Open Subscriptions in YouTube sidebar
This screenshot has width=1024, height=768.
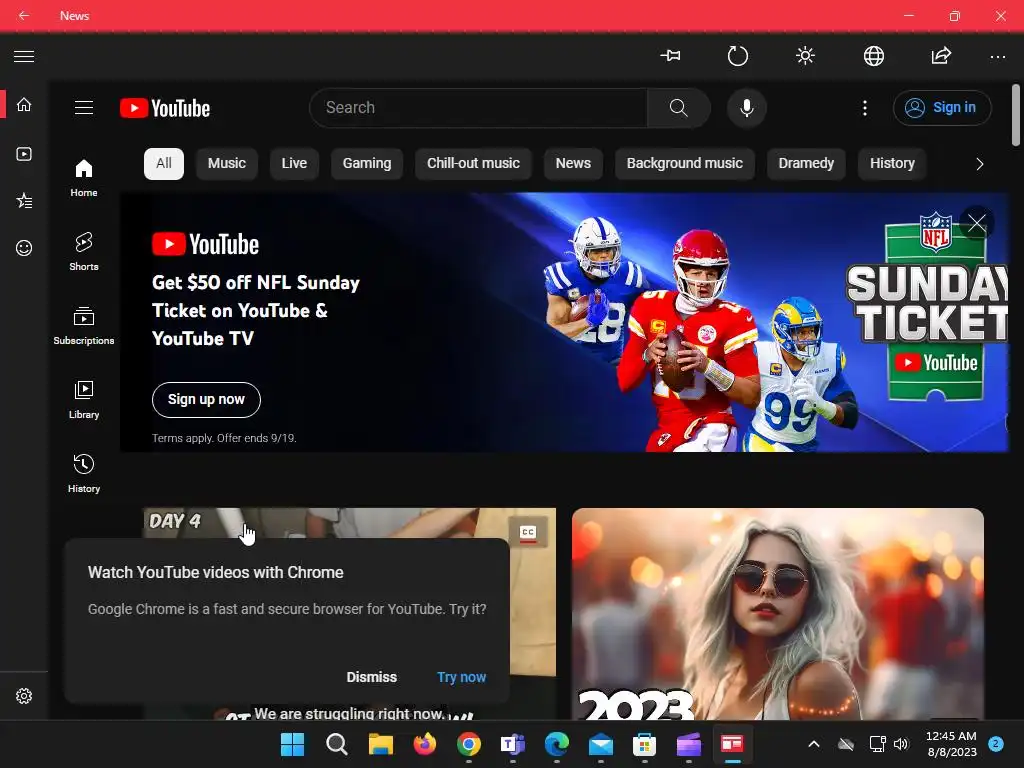(x=84, y=325)
